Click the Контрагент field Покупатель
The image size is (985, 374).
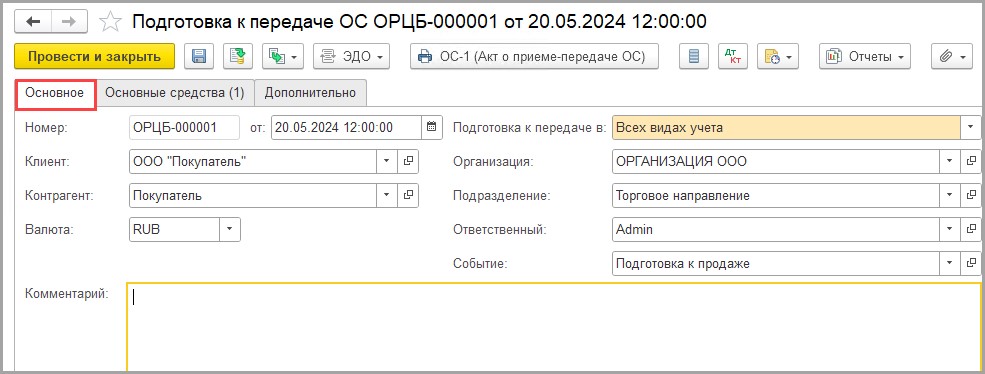[253, 195]
